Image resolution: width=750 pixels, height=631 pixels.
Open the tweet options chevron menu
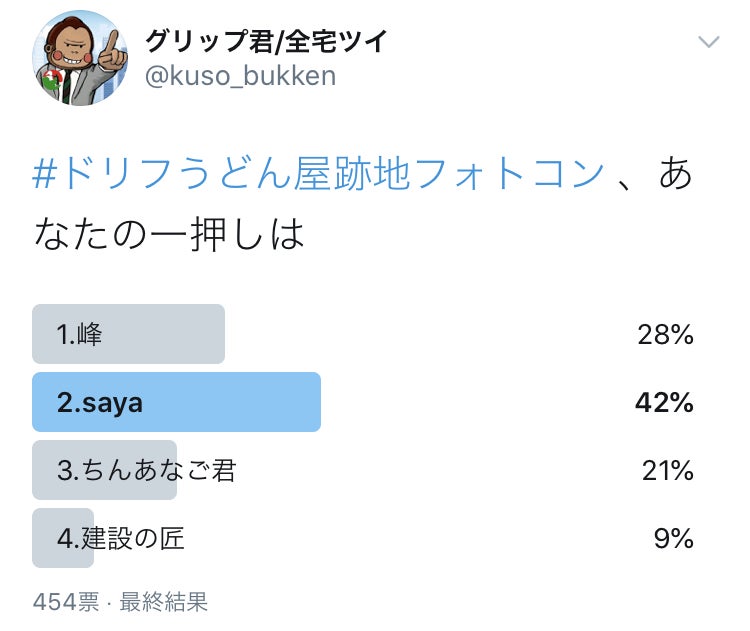[x=708, y=42]
